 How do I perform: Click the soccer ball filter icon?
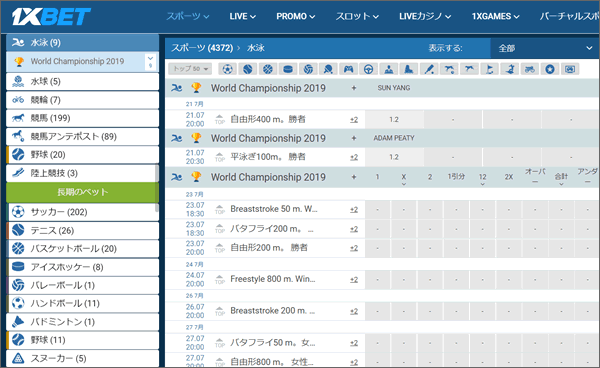point(227,69)
